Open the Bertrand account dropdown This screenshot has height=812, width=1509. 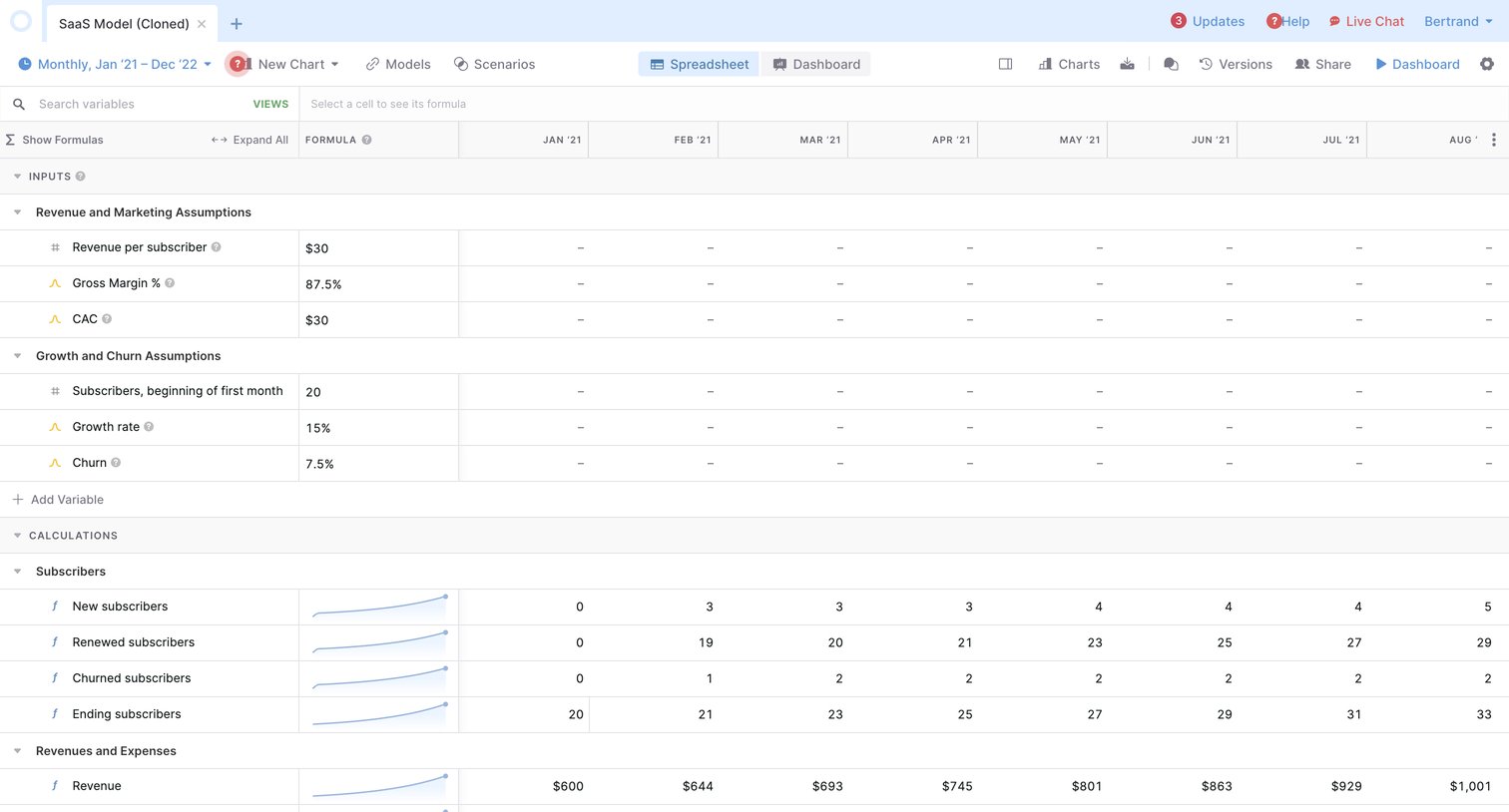coord(1458,21)
